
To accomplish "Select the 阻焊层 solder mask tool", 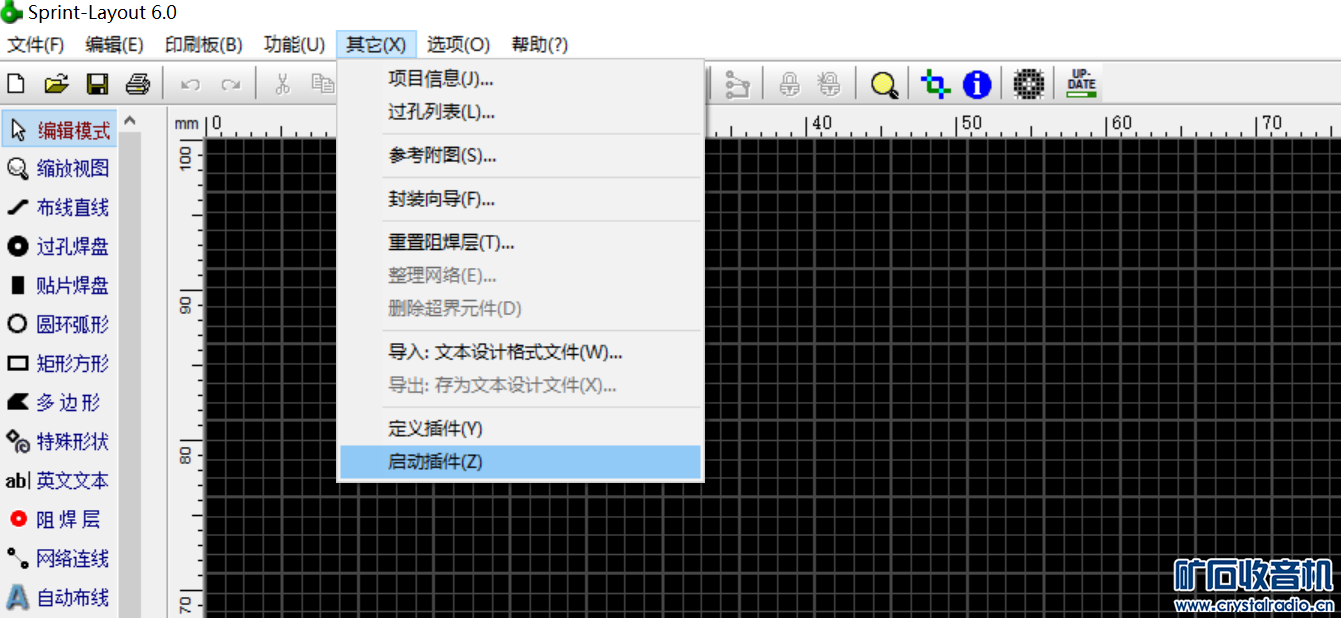I will pyautogui.click(x=59, y=520).
